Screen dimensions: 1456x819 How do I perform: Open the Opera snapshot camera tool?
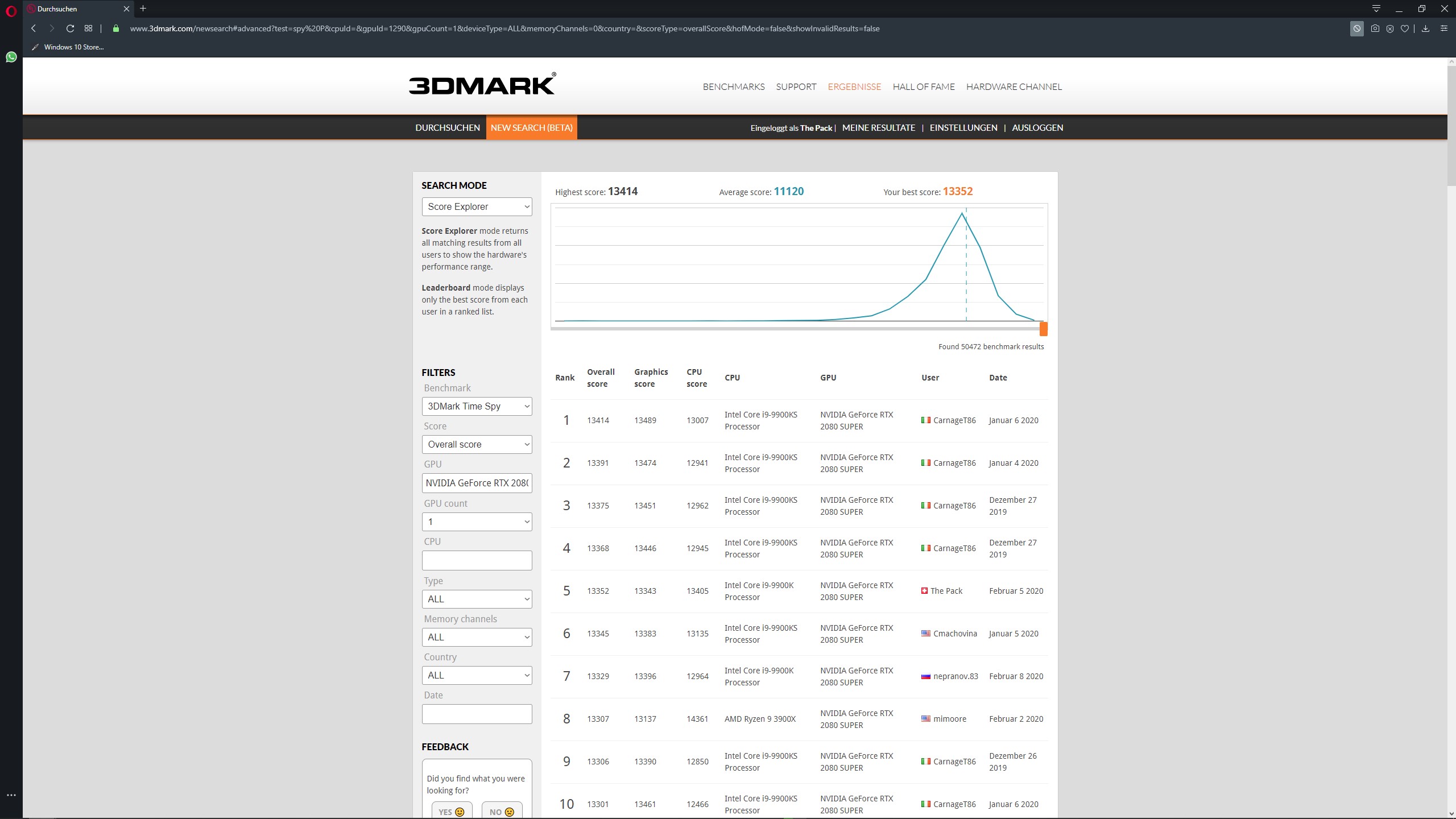[x=1375, y=28]
